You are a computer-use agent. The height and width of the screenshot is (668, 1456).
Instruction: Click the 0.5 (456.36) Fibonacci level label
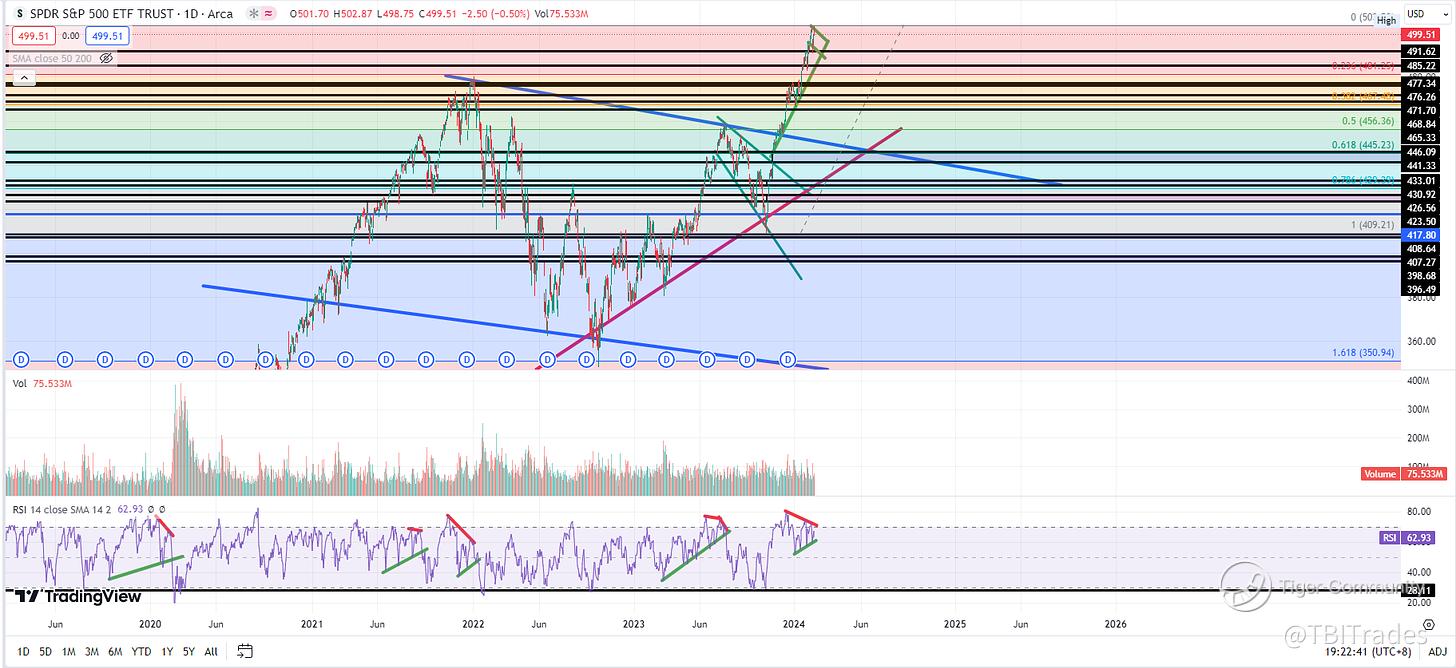1368,121
